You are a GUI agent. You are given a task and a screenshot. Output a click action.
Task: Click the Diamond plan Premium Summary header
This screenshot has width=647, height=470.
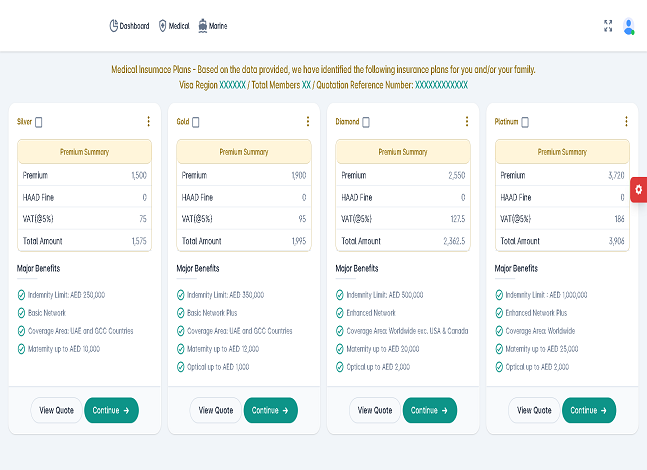click(x=402, y=152)
